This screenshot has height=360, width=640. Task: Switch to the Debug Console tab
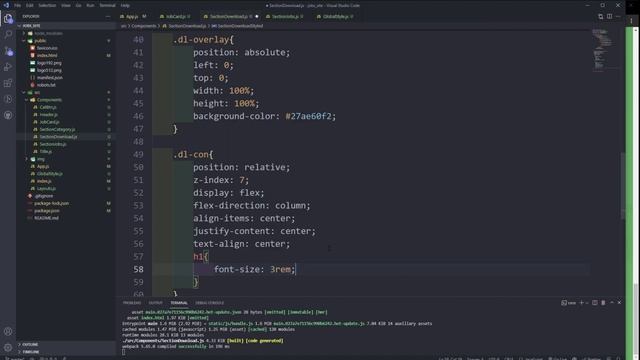[209, 303]
